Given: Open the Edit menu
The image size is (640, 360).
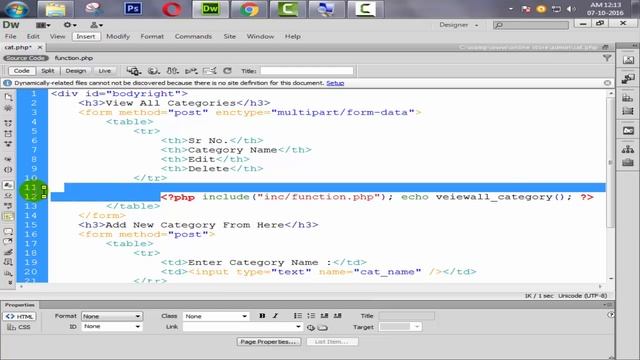Looking at the screenshot, I should point(33,36).
